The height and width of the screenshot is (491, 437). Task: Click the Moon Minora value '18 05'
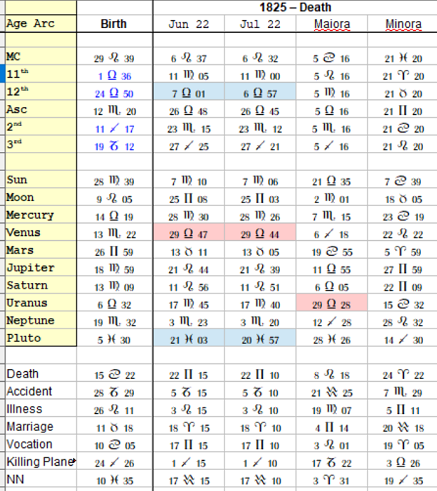click(x=403, y=199)
